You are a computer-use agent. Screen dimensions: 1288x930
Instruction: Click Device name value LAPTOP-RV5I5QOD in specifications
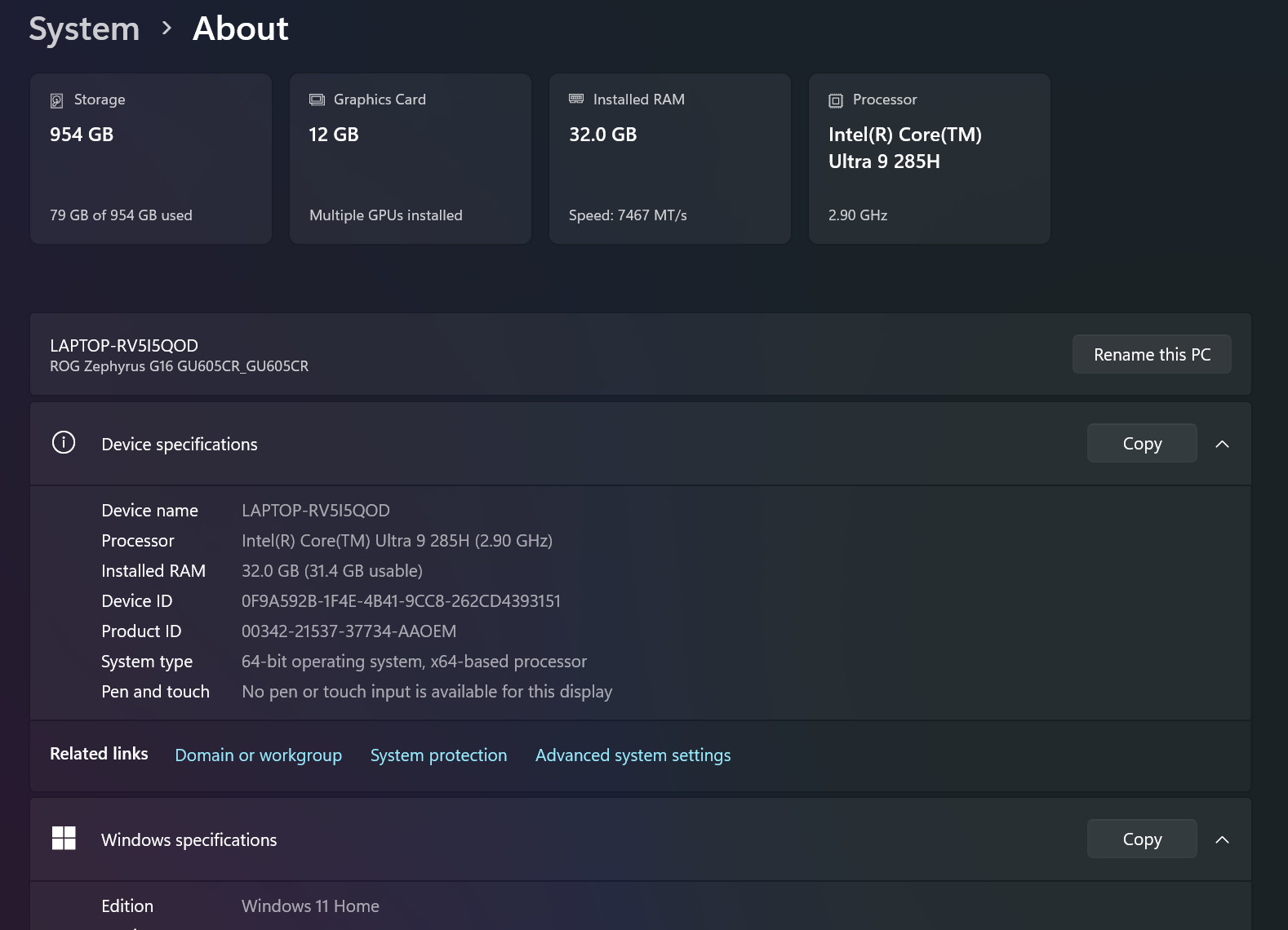(316, 511)
